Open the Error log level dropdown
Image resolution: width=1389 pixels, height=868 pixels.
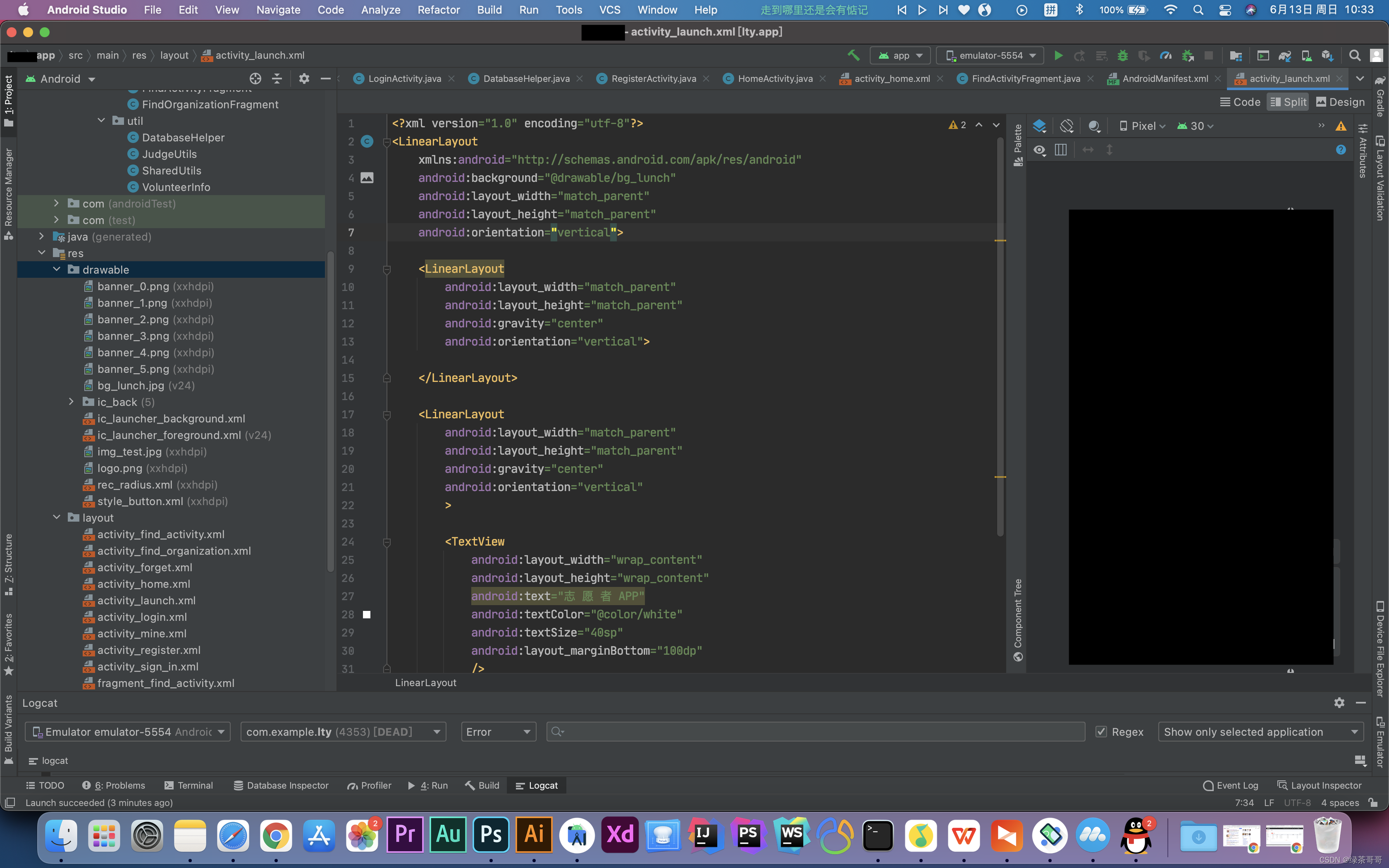click(498, 731)
